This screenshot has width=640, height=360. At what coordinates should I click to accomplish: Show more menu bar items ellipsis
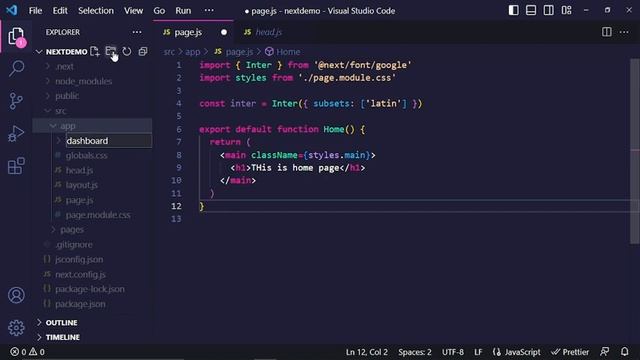pyautogui.click(x=209, y=10)
